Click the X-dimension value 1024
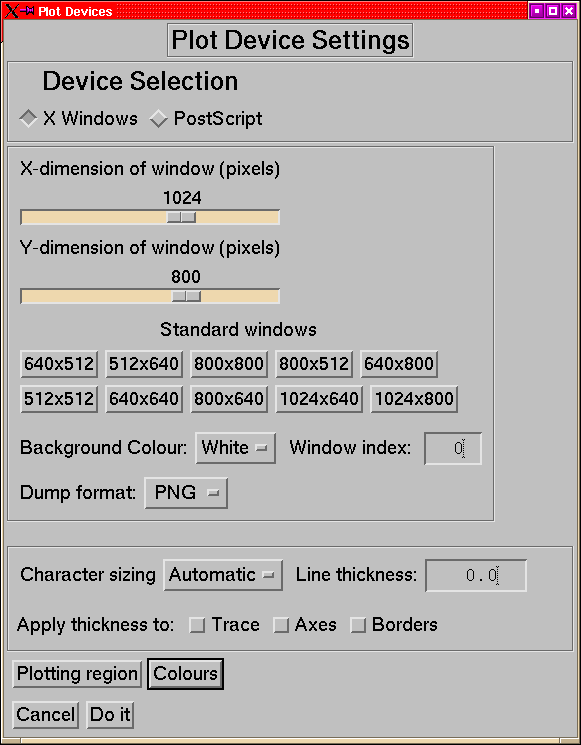 [x=182, y=198]
